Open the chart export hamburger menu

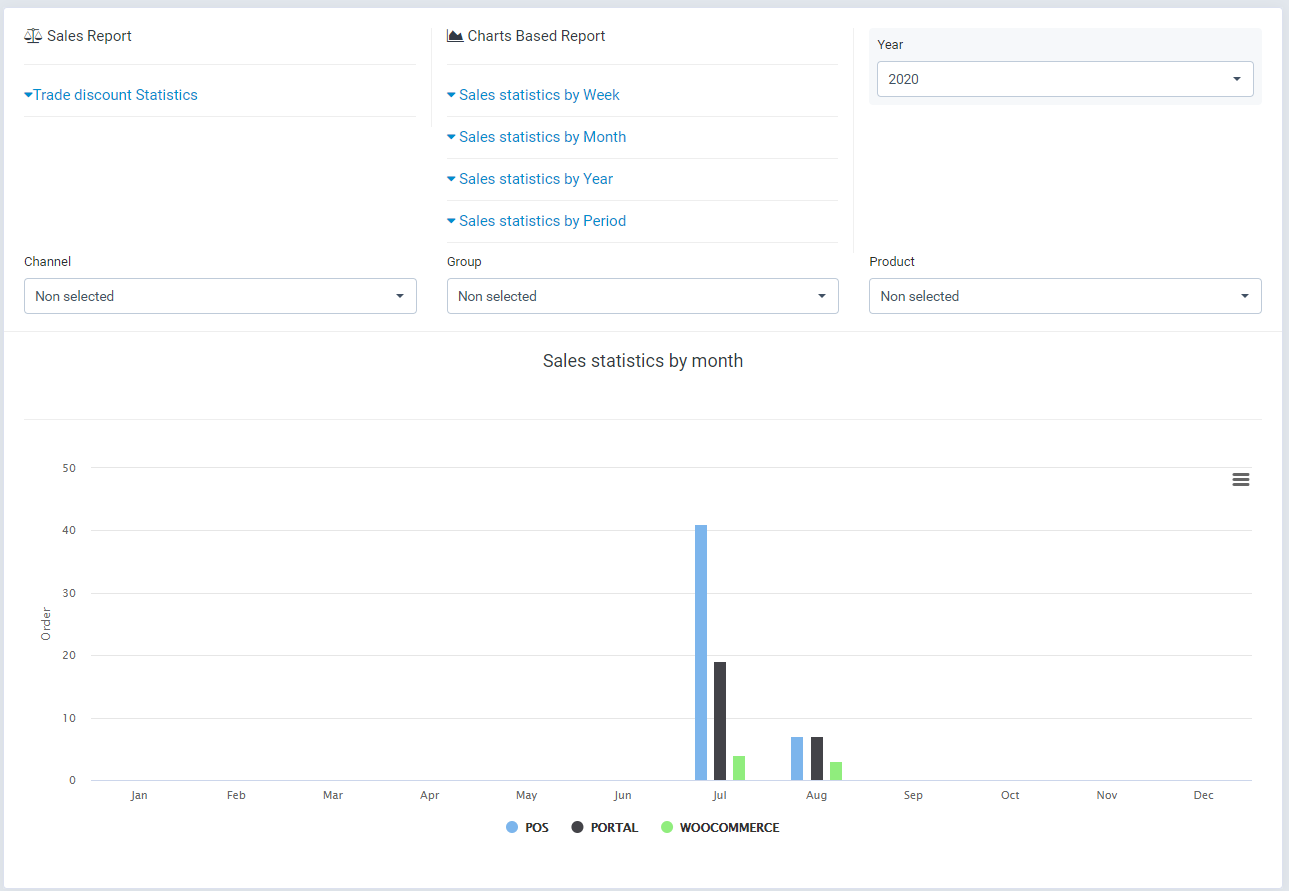1241,479
